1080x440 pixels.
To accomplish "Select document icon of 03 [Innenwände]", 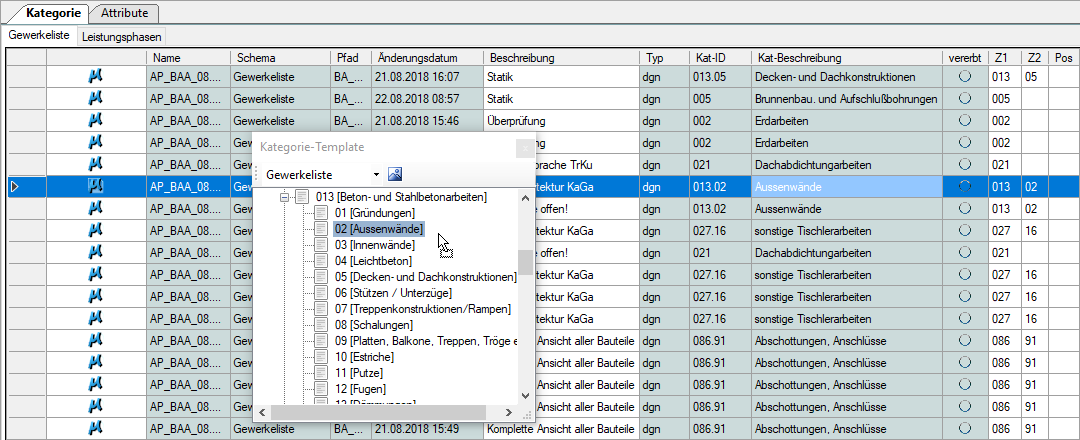I will 321,244.
